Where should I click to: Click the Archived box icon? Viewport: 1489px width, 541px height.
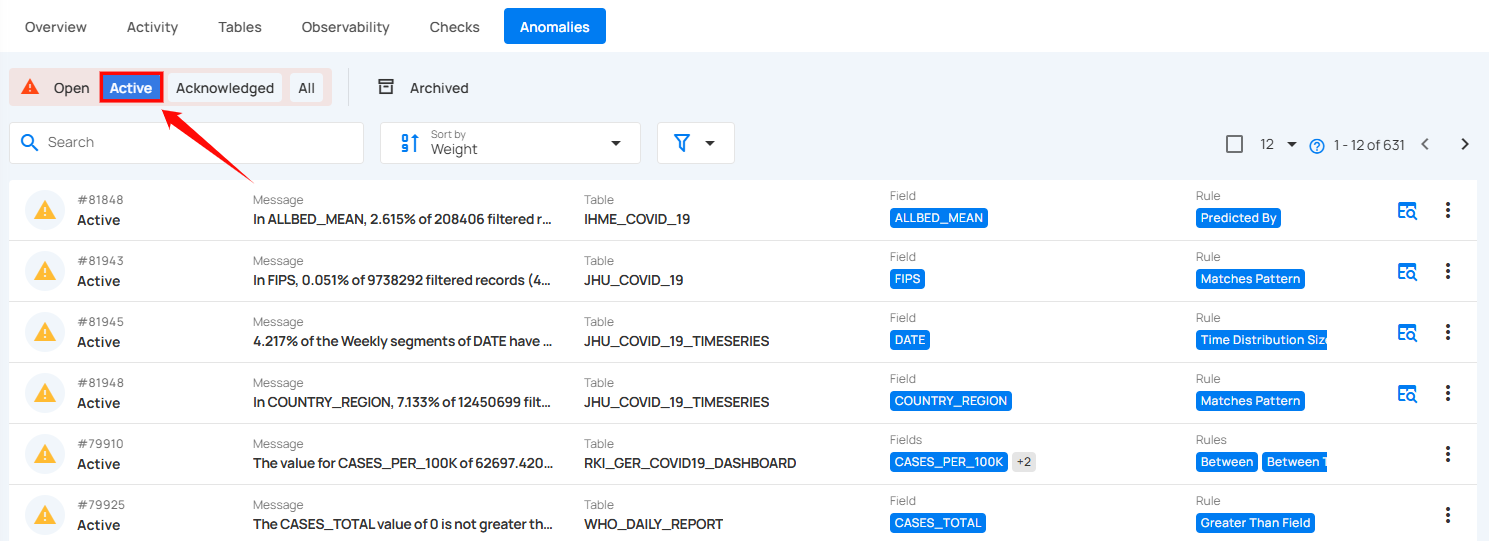click(386, 87)
